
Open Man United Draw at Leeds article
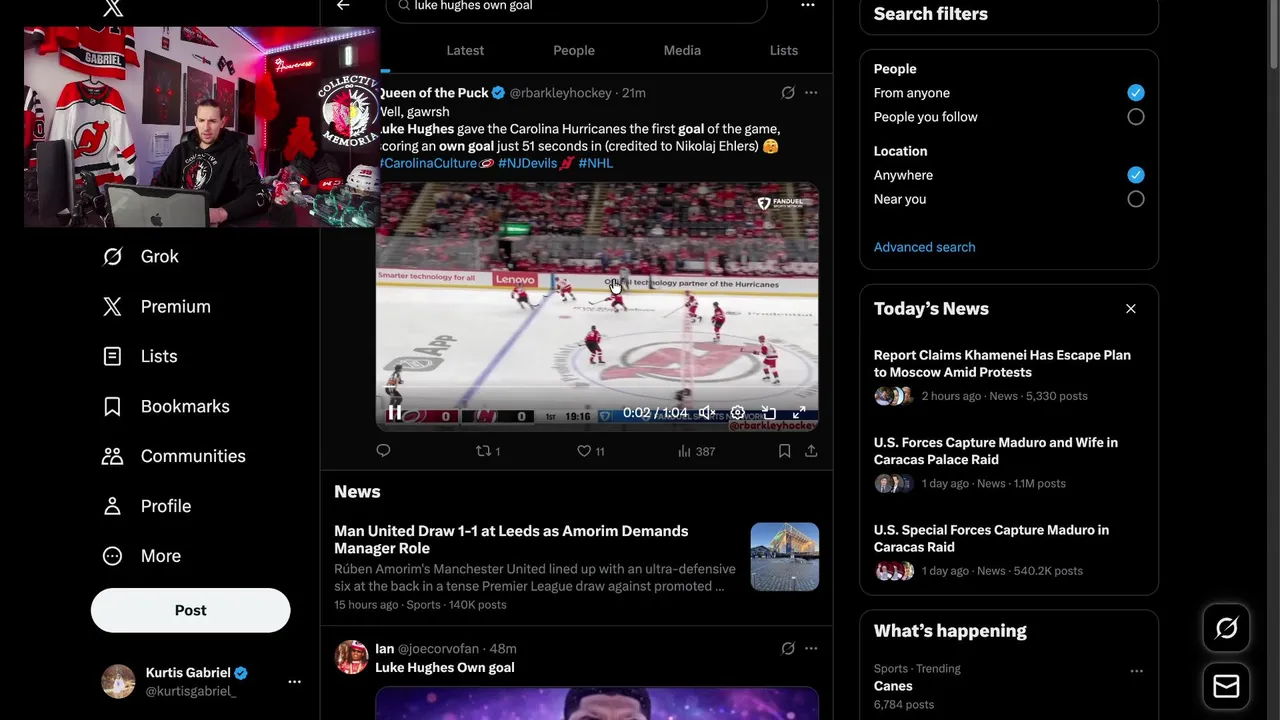tap(511, 540)
